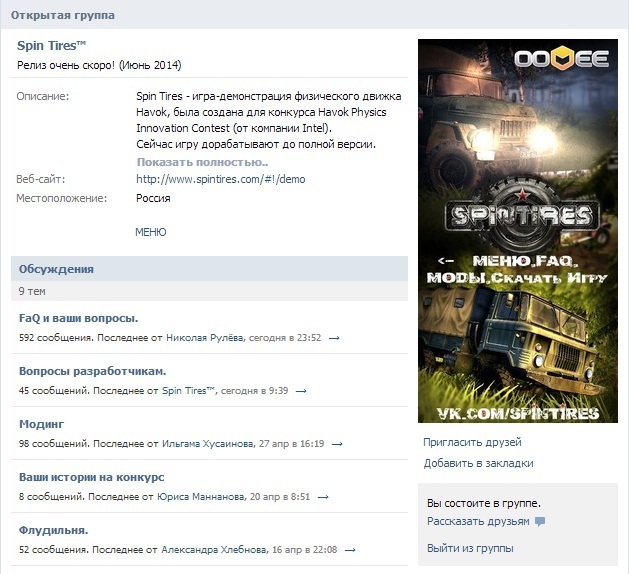Click arrow icon in Модинг topic row
Screen dimensions: 629x574
pos(337,444)
